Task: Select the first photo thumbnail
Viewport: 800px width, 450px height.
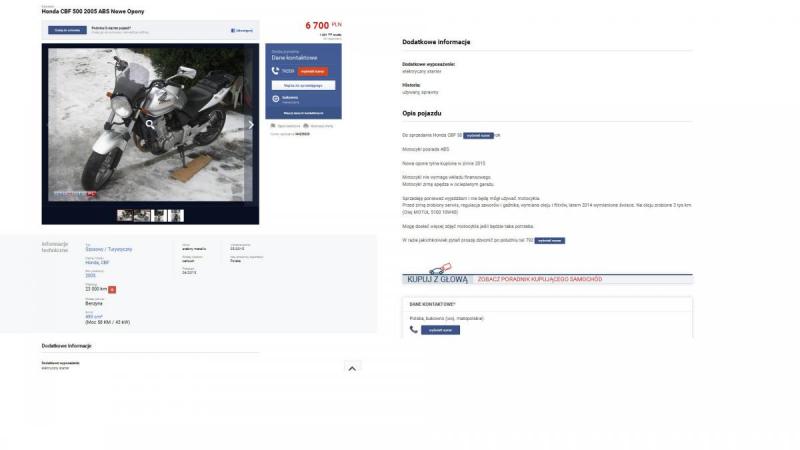Action: [x=124, y=215]
